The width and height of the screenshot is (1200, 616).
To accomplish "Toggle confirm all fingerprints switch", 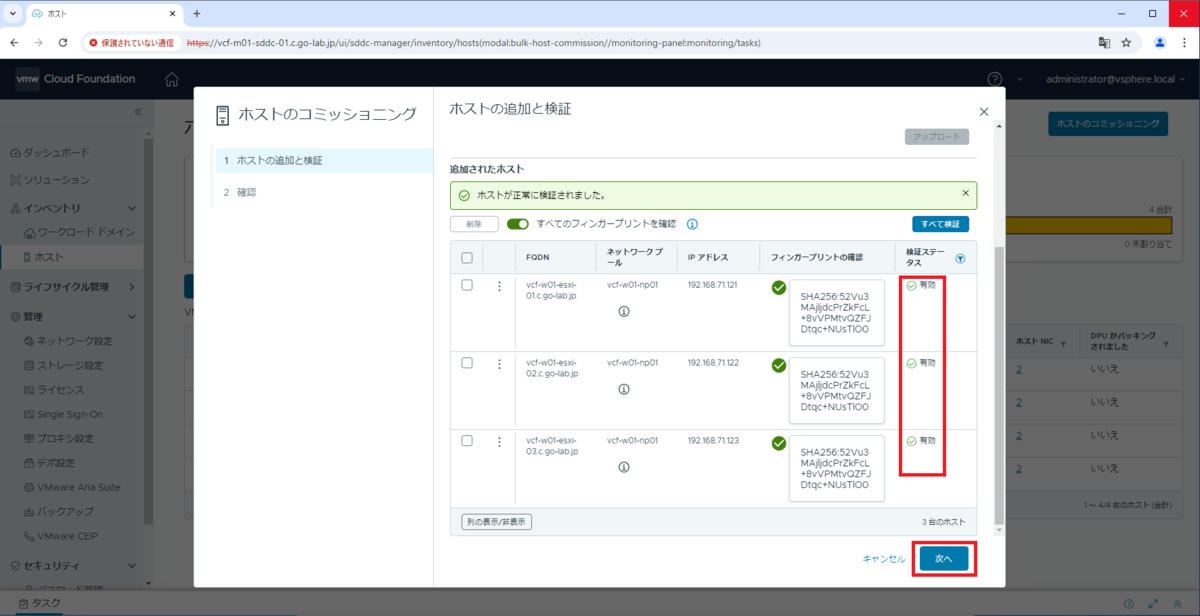I will click(x=518, y=224).
